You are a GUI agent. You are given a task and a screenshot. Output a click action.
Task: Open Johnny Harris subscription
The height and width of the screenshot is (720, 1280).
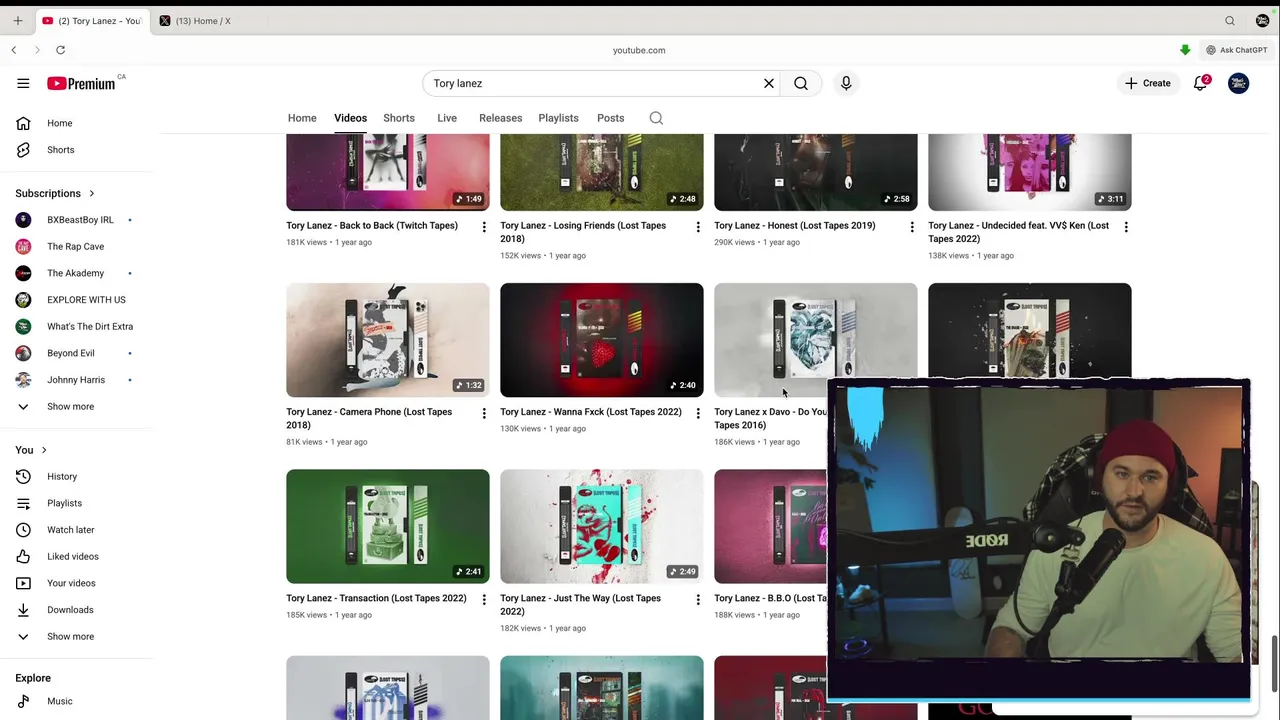click(x=76, y=380)
